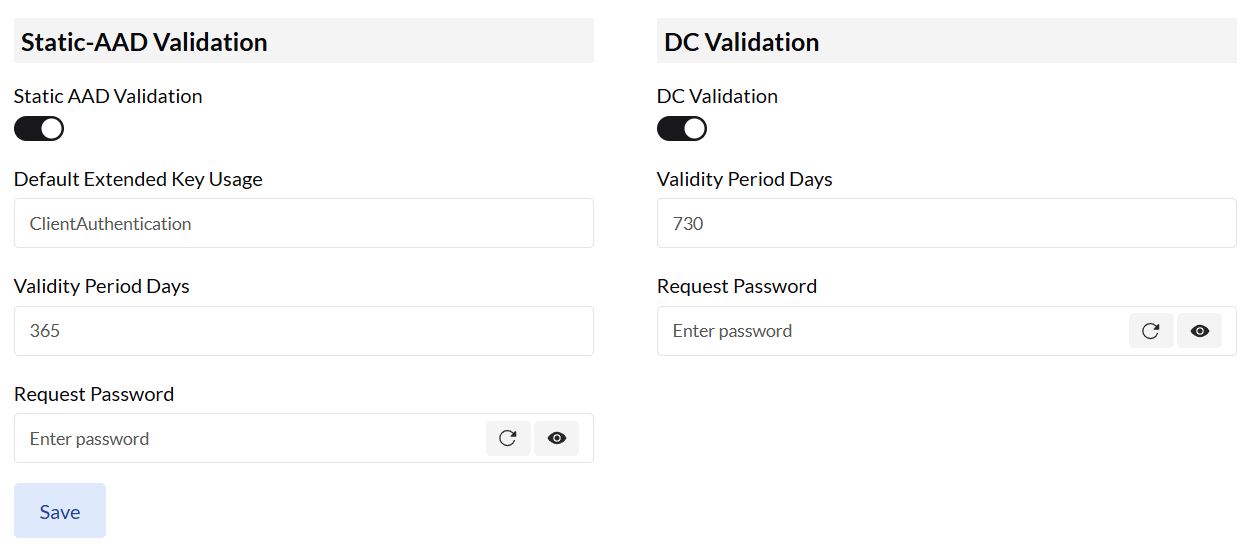
Task: Click the Default Extended Key Usage label
Action: (x=138, y=180)
